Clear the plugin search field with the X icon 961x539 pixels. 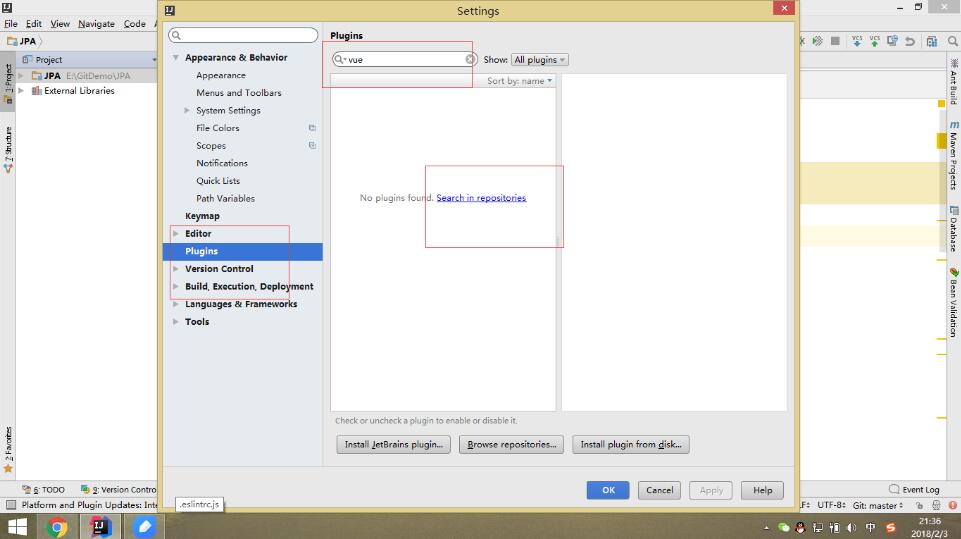tap(470, 59)
